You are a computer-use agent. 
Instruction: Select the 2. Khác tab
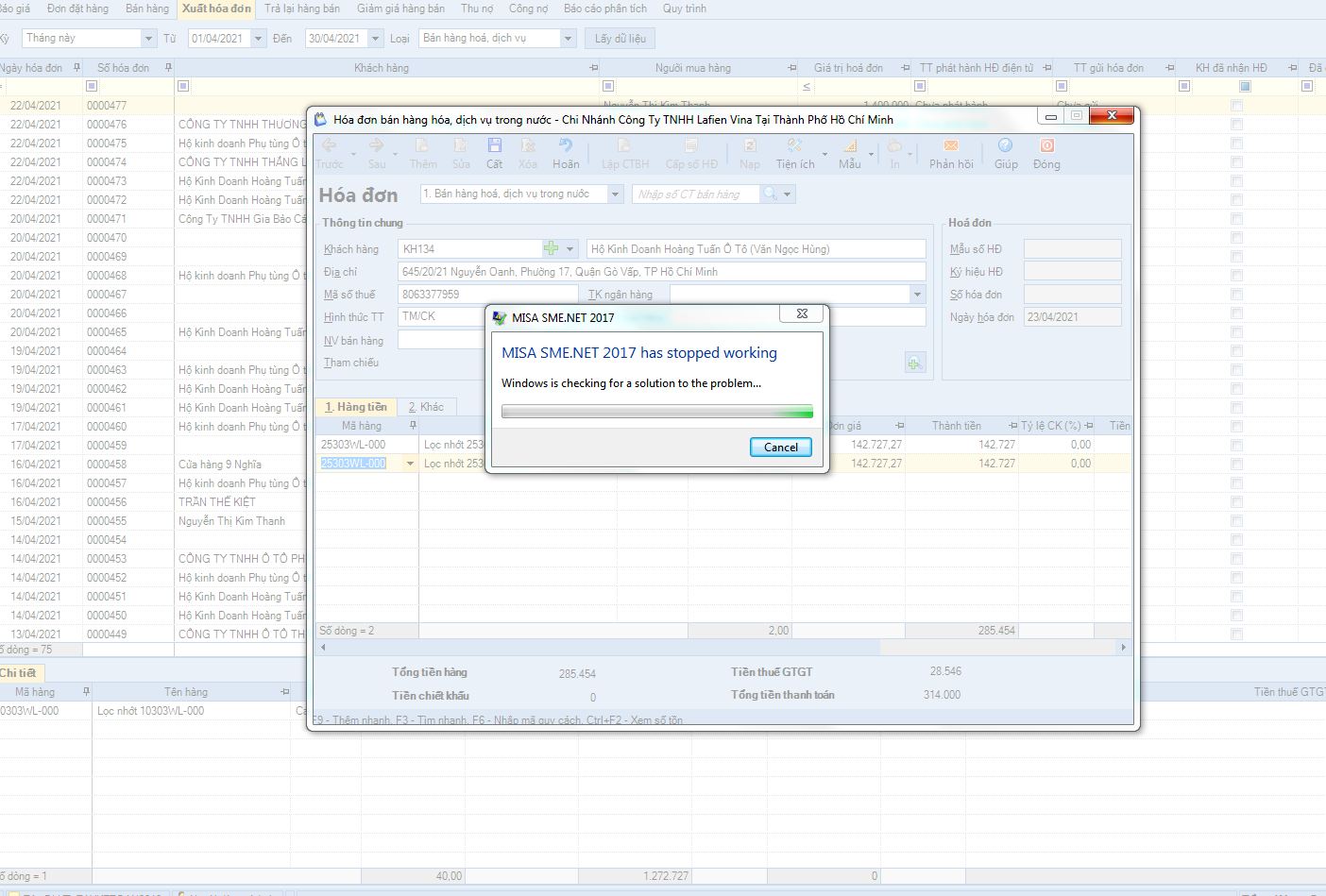point(426,407)
